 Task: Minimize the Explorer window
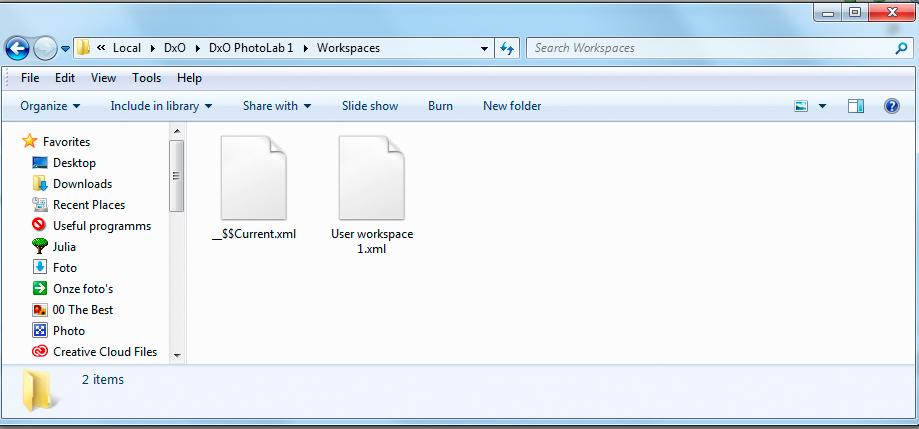pos(829,12)
